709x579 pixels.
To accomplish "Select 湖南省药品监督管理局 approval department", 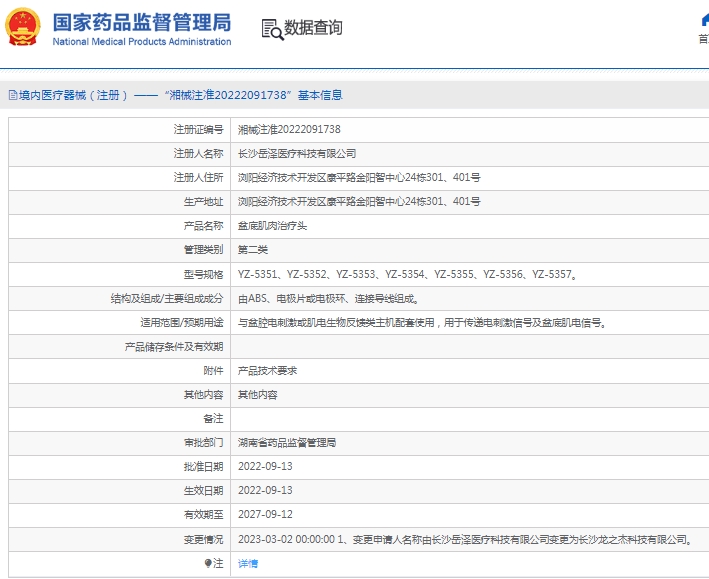I will tap(287, 443).
